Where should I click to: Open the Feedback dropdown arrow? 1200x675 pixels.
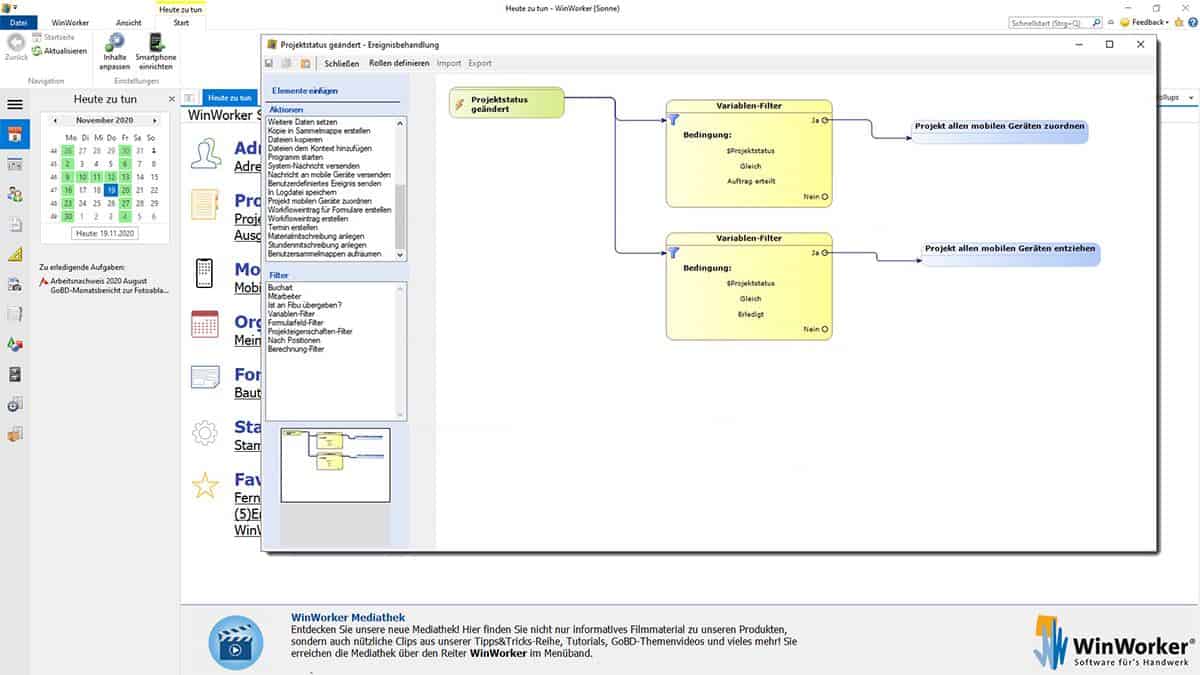point(1168,22)
